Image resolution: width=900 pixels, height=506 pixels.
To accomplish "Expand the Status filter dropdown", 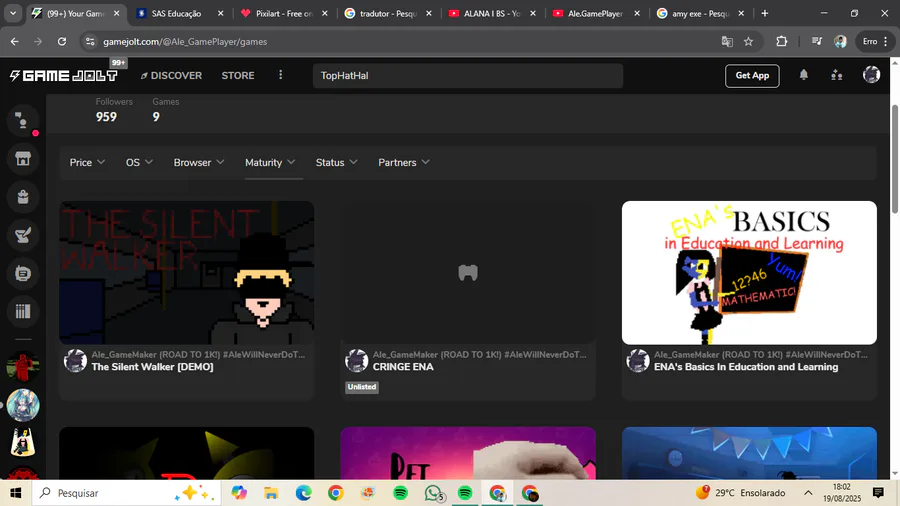I will point(336,162).
